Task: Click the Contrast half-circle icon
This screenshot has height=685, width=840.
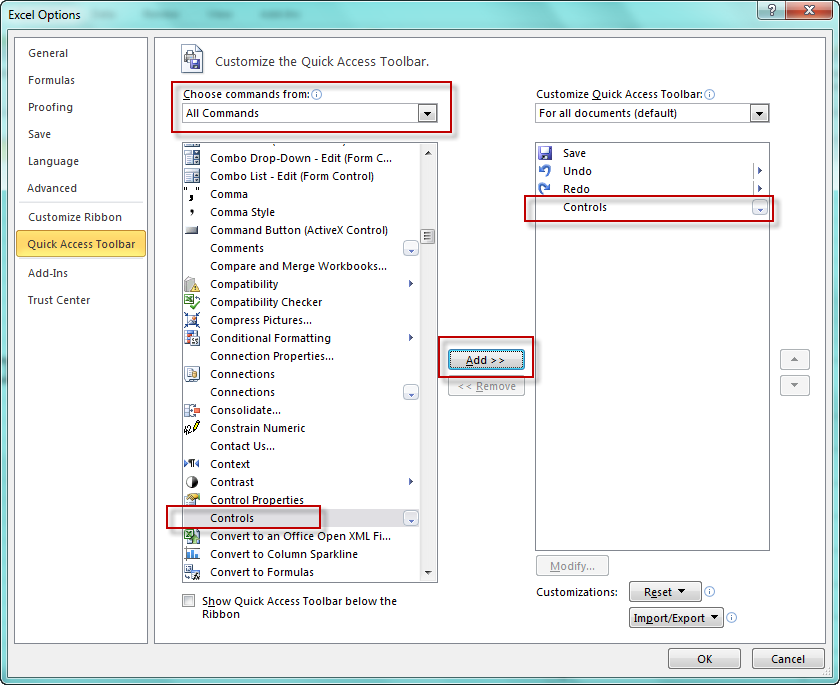Action: click(x=192, y=481)
